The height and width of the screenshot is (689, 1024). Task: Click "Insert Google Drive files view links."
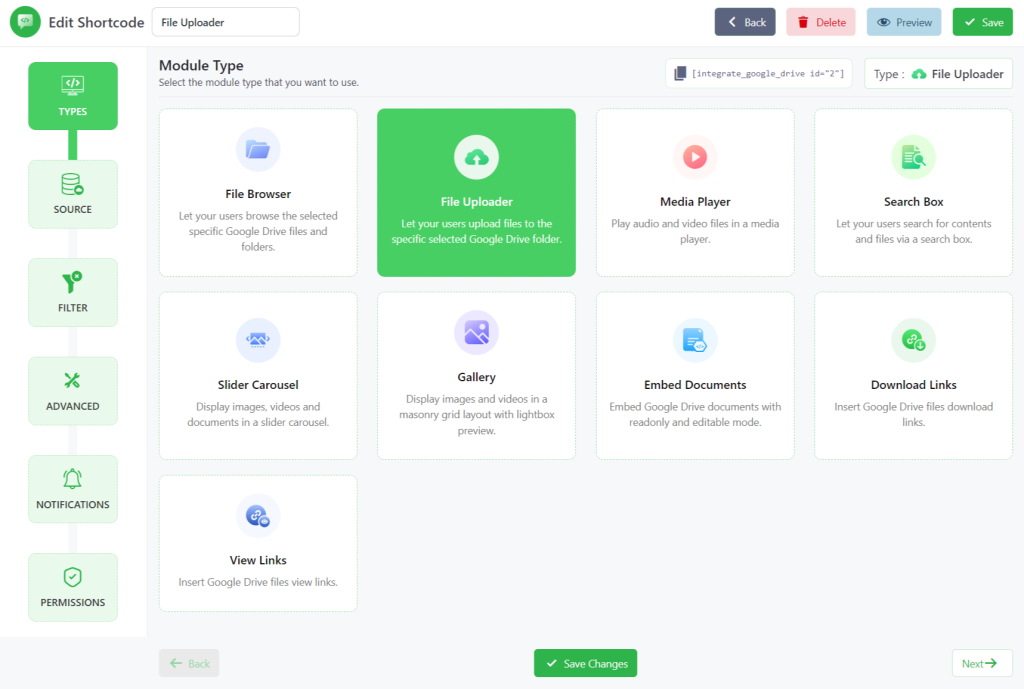258,582
